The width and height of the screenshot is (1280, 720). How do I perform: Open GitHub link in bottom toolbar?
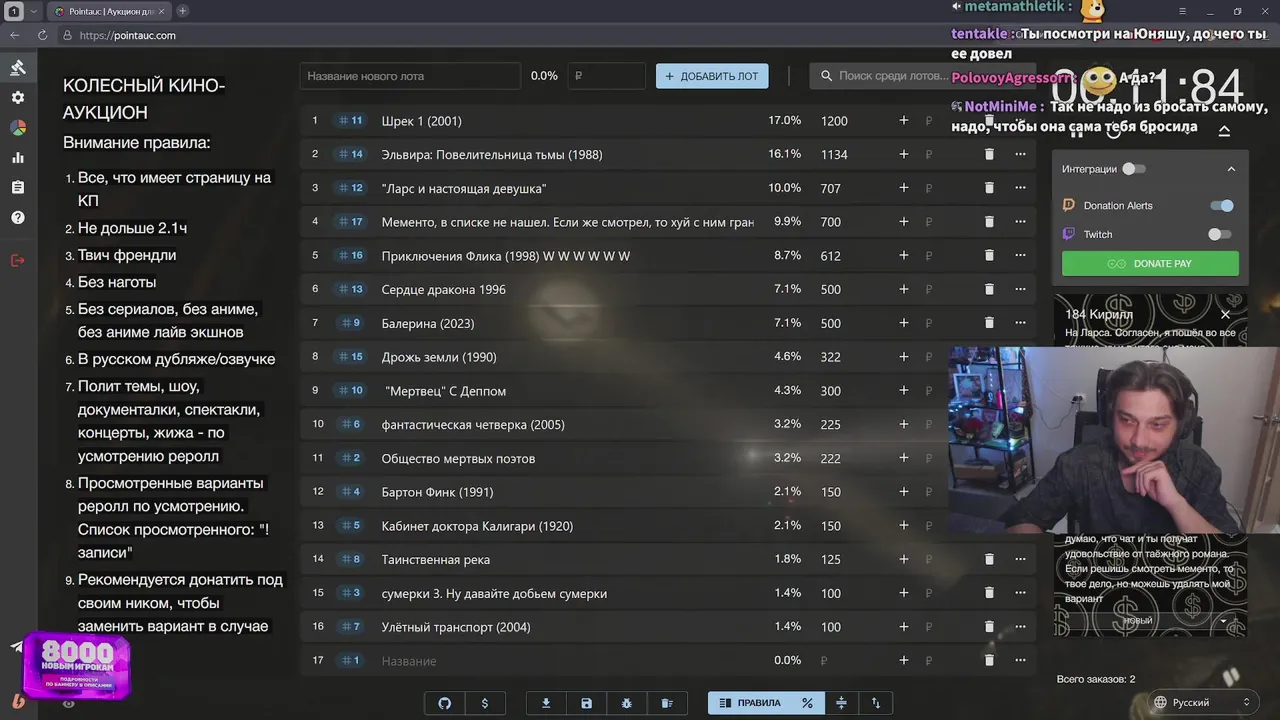[x=445, y=703]
